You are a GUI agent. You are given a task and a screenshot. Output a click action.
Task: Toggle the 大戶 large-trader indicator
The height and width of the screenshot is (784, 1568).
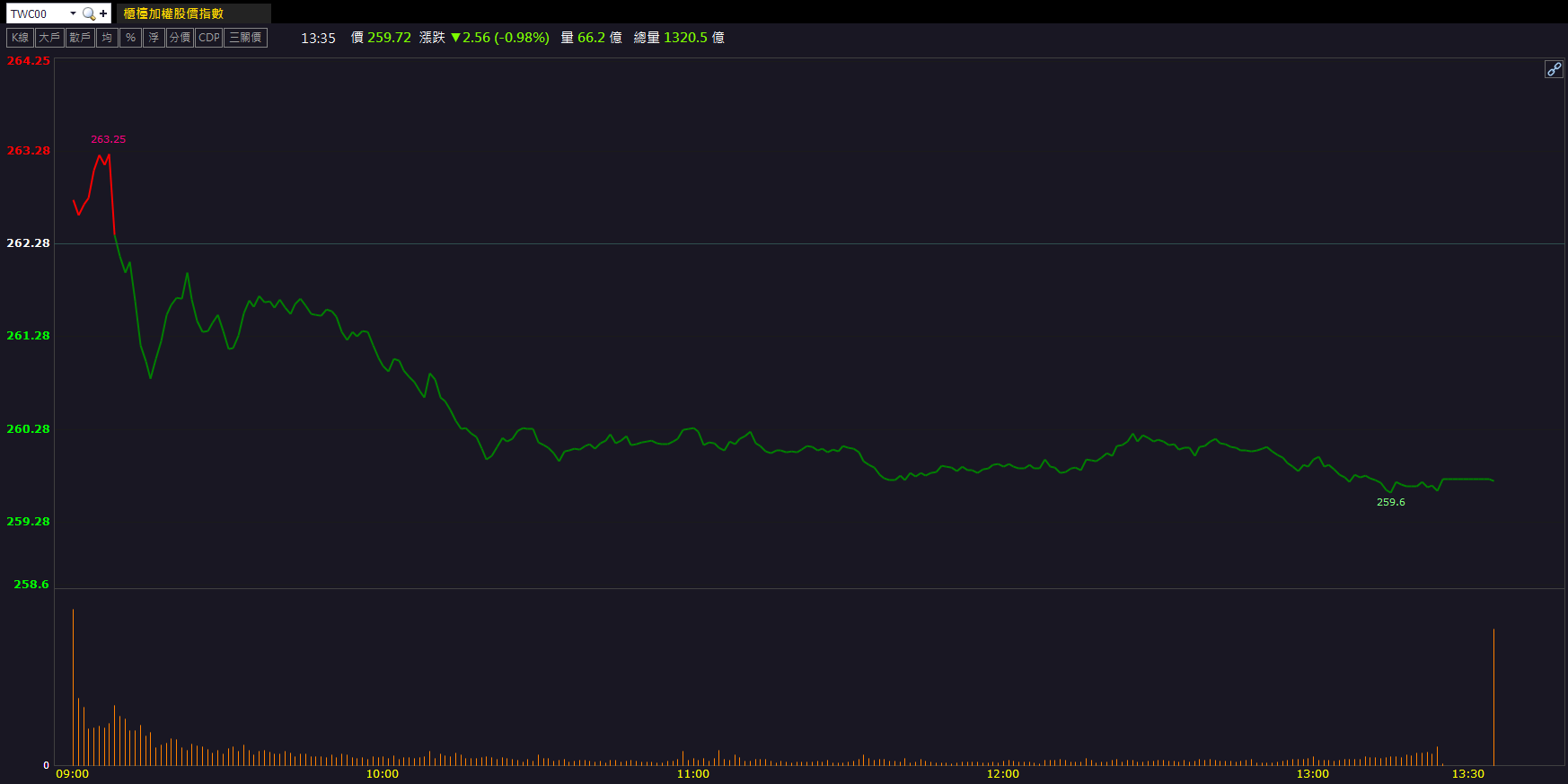tap(49, 38)
